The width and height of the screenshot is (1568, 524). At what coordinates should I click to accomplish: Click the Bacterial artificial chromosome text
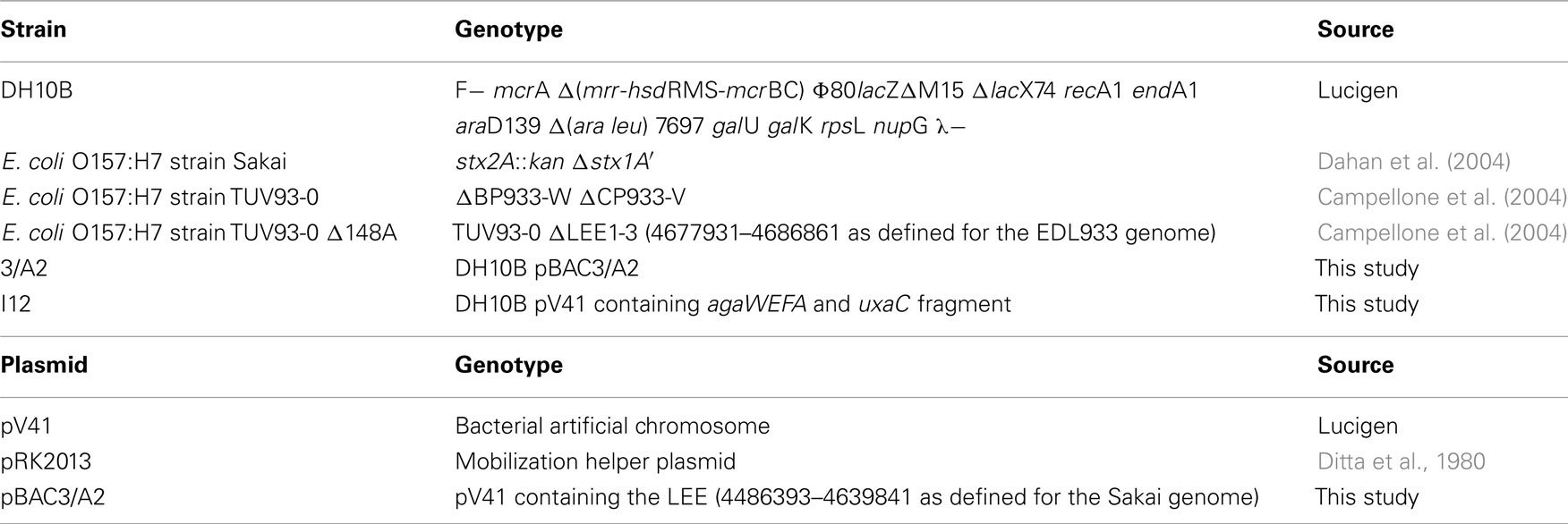pos(612,426)
